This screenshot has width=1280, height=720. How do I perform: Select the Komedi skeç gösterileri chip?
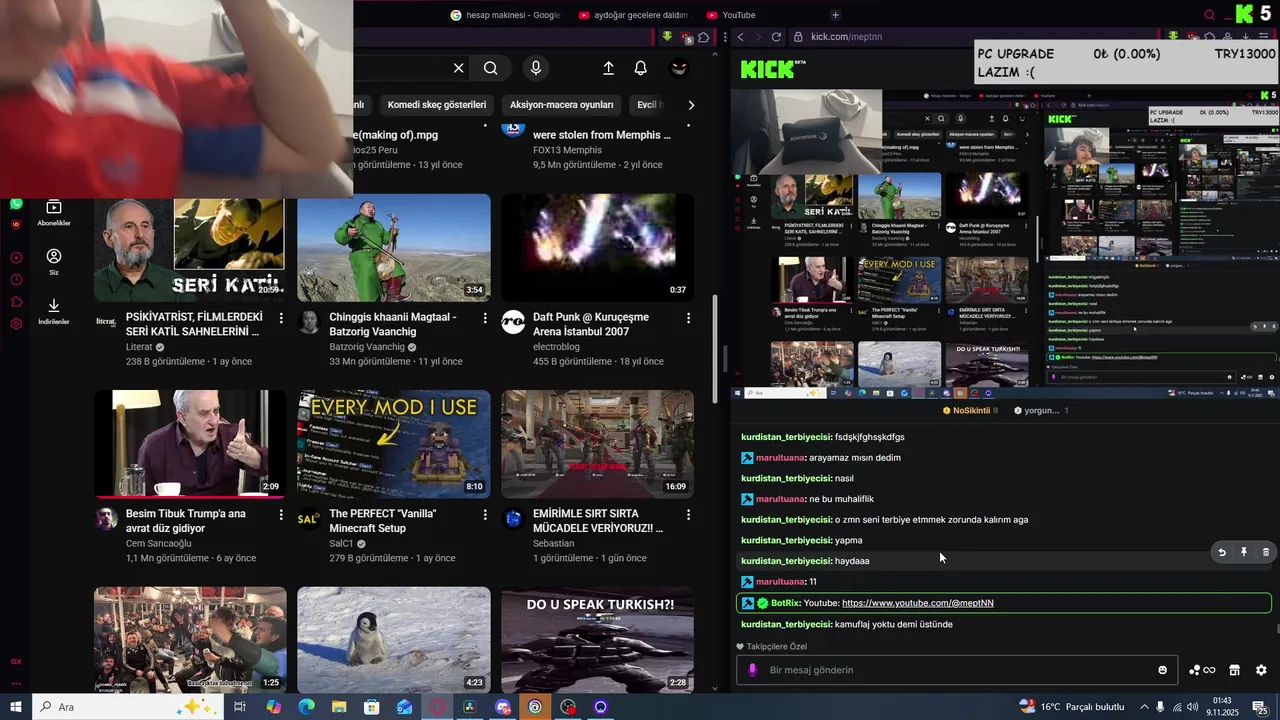437,105
